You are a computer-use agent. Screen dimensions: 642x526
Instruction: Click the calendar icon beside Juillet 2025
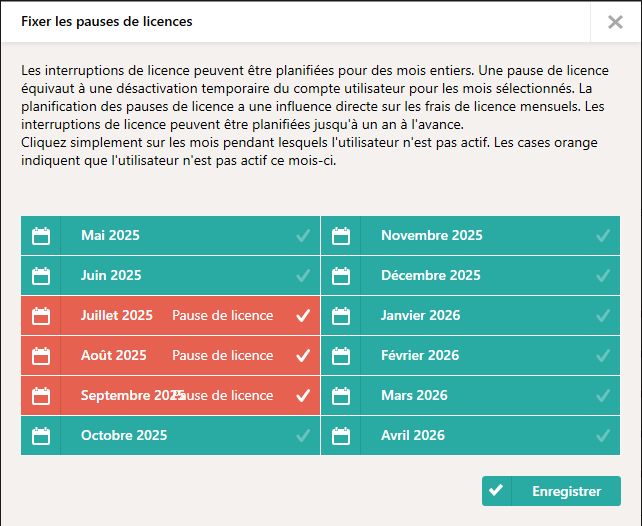41,316
